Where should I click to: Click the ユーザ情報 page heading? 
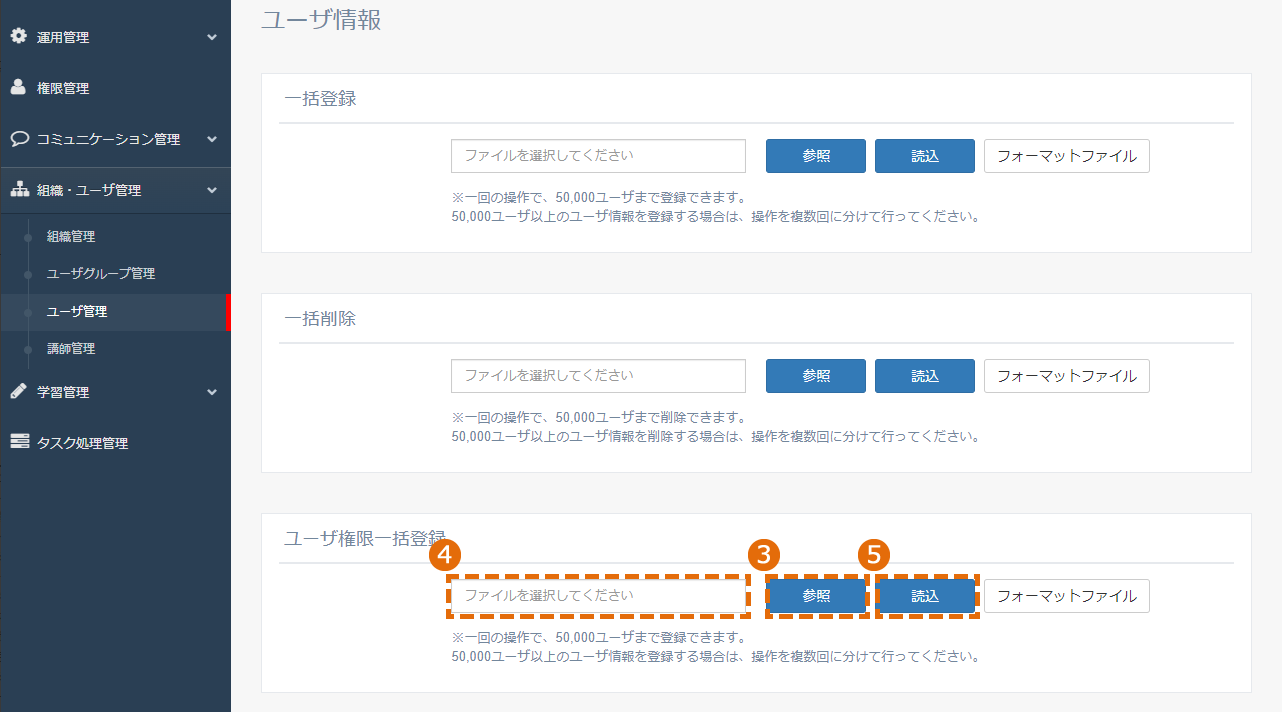[x=321, y=19]
